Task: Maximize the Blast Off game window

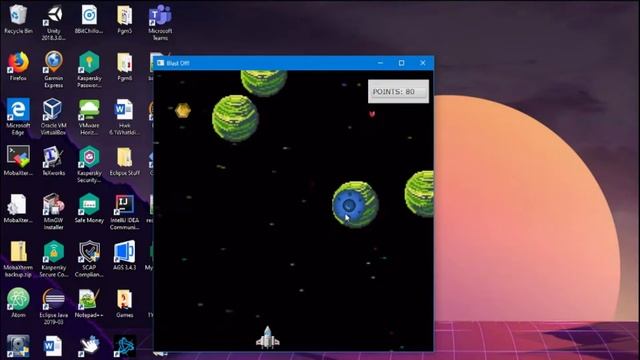Action: click(402, 63)
